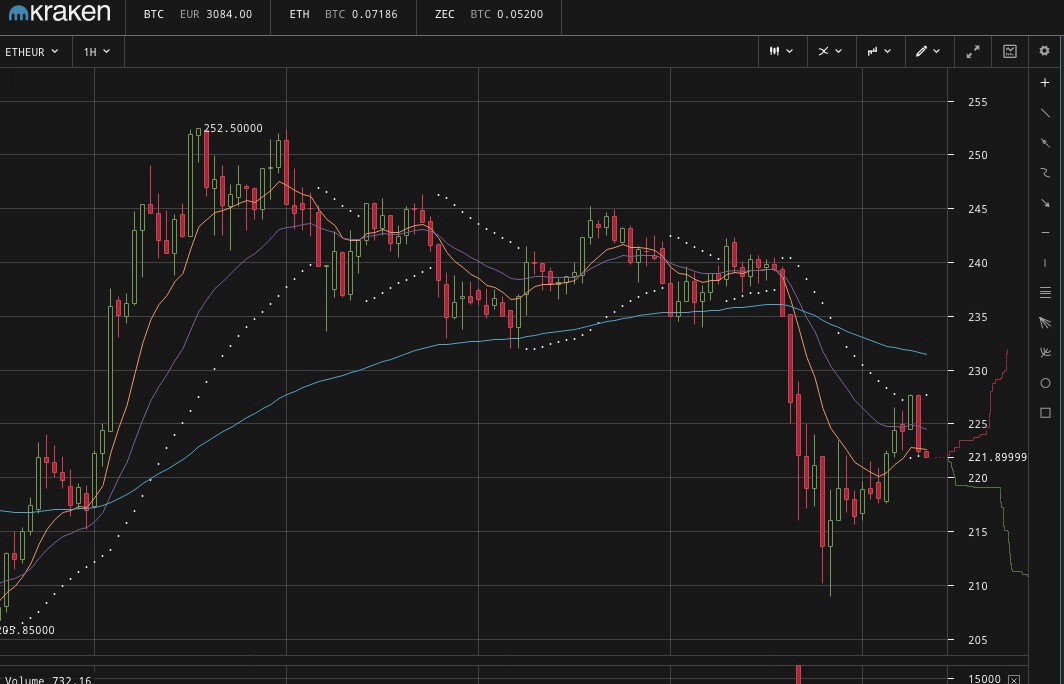1064x684 pixels.
Task: Select the arrow drawing tool
Action: click(1045, 203)
